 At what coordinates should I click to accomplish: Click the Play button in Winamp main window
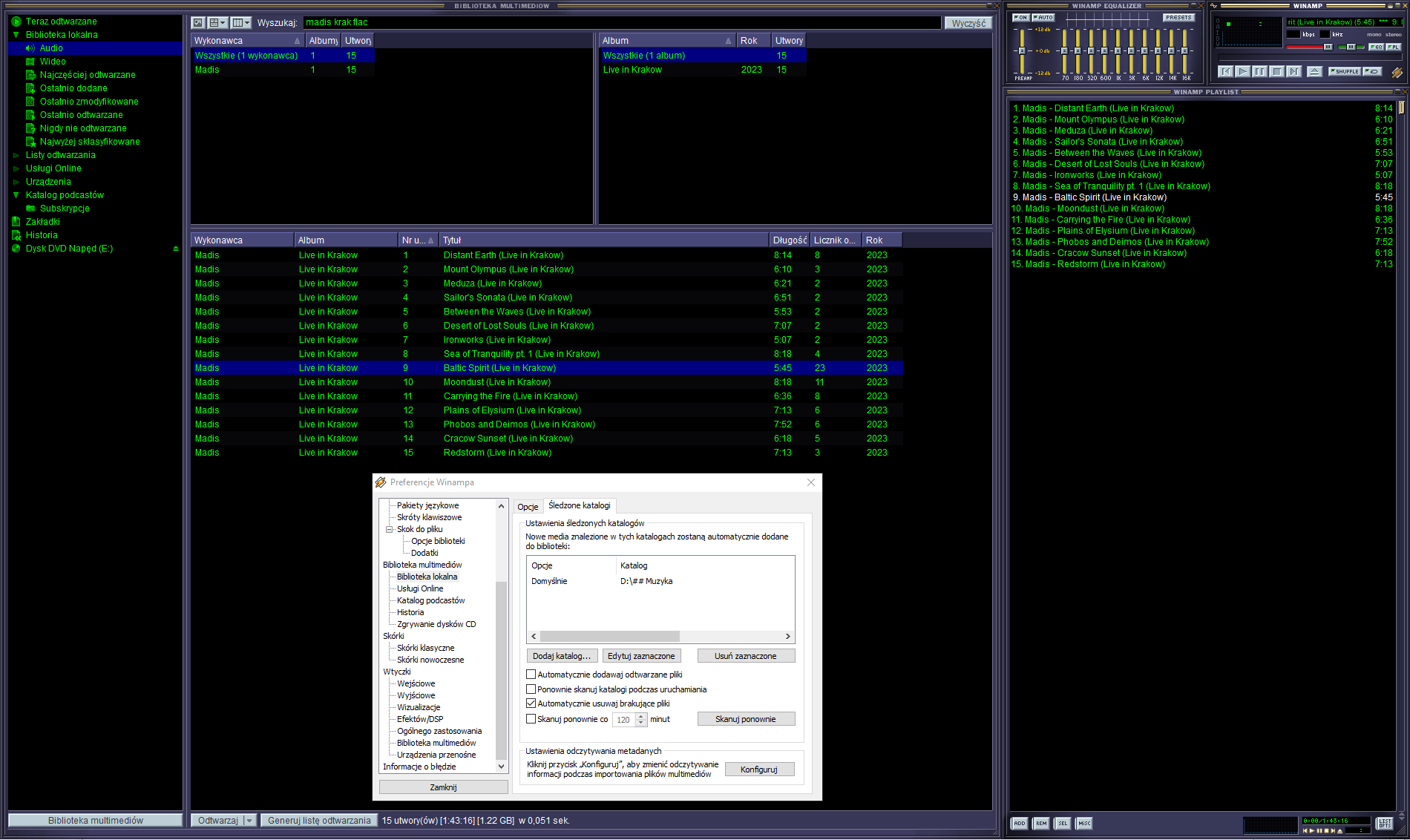pos(1243,71)
